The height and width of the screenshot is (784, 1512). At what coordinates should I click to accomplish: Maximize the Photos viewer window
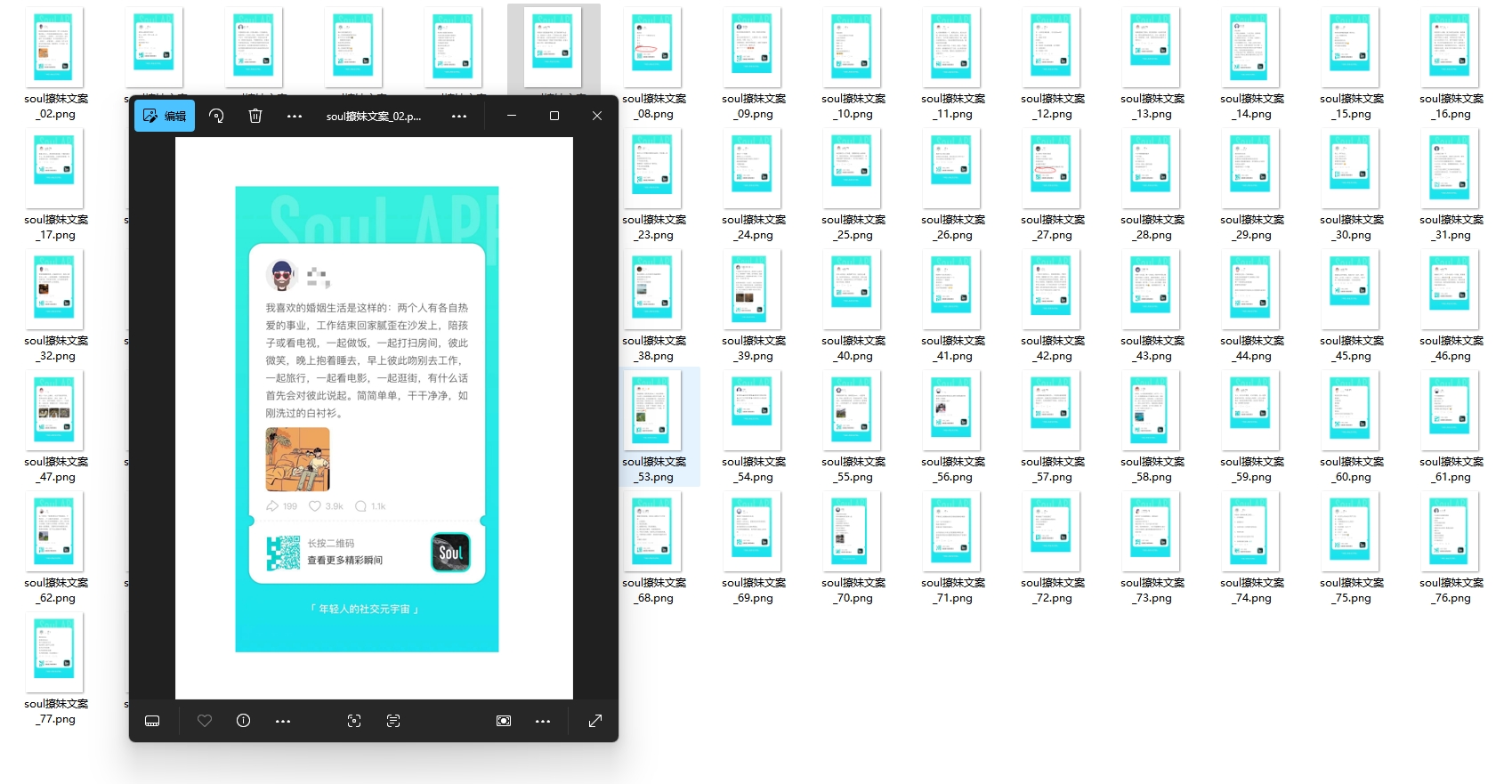click(554, 116)
